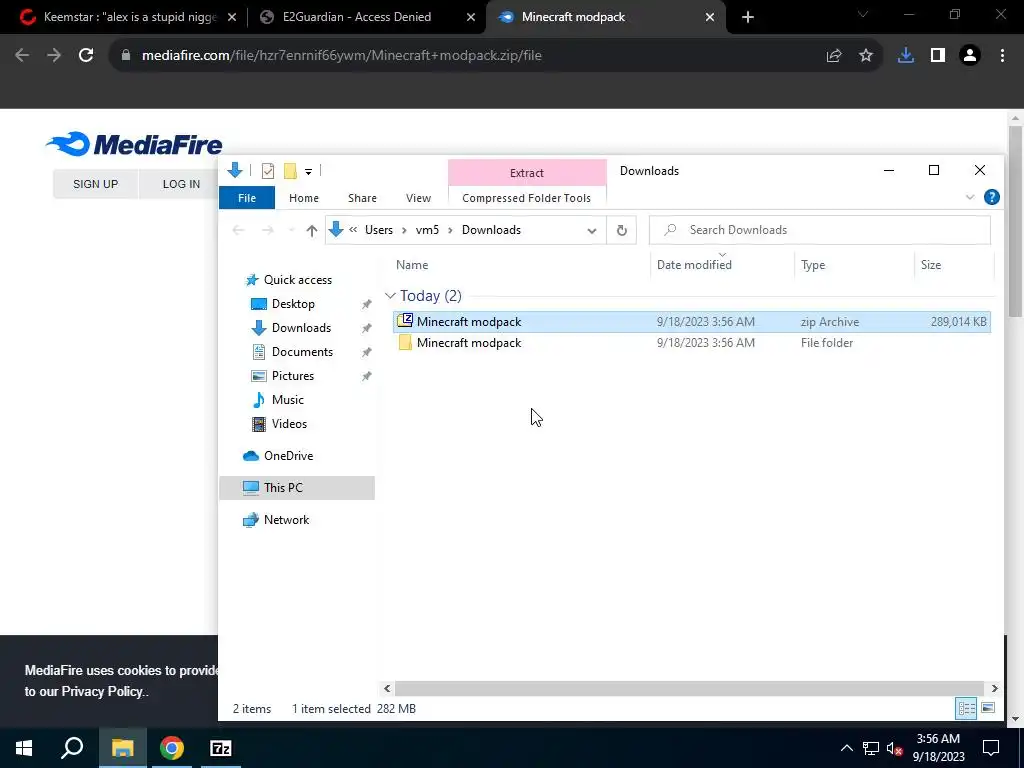Click New folder quick access toolbar icon
The width and height of the screenshot is (1024, 768).
(290, 171)
